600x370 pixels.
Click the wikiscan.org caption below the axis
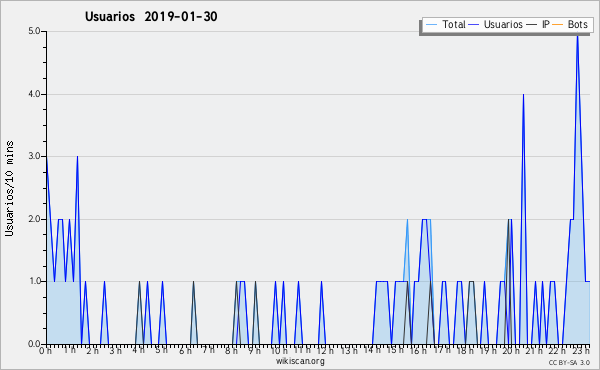[x=300, y=361]
